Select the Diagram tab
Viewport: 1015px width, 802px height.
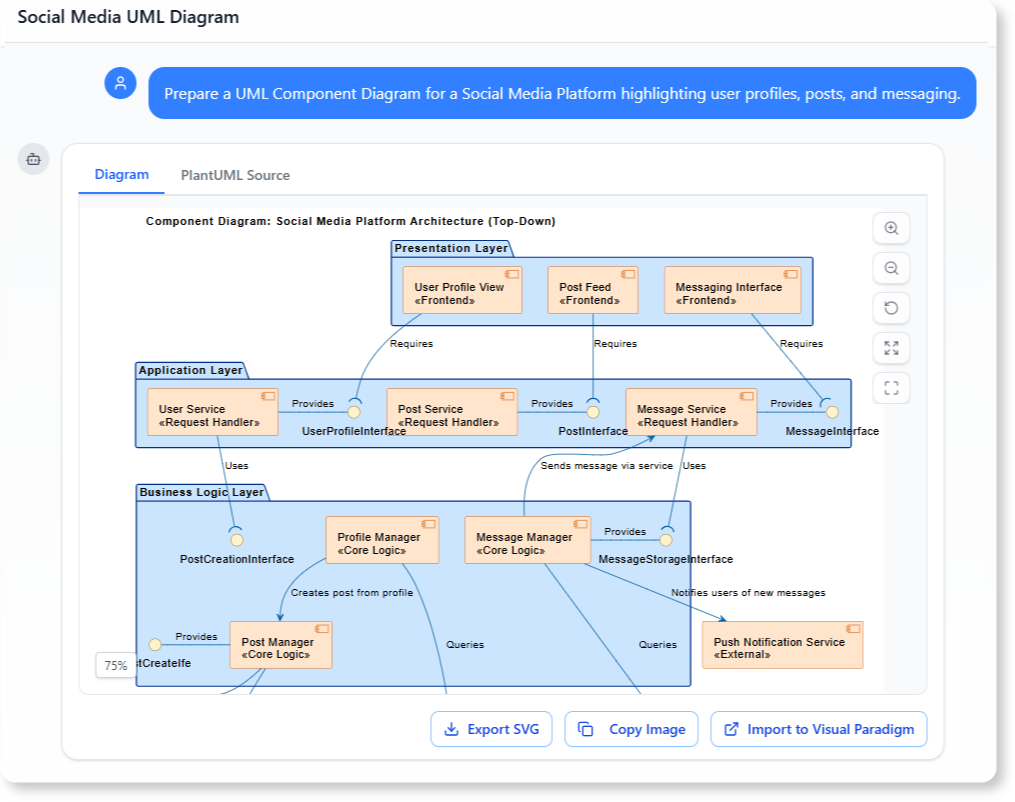(x=120, y=174)
